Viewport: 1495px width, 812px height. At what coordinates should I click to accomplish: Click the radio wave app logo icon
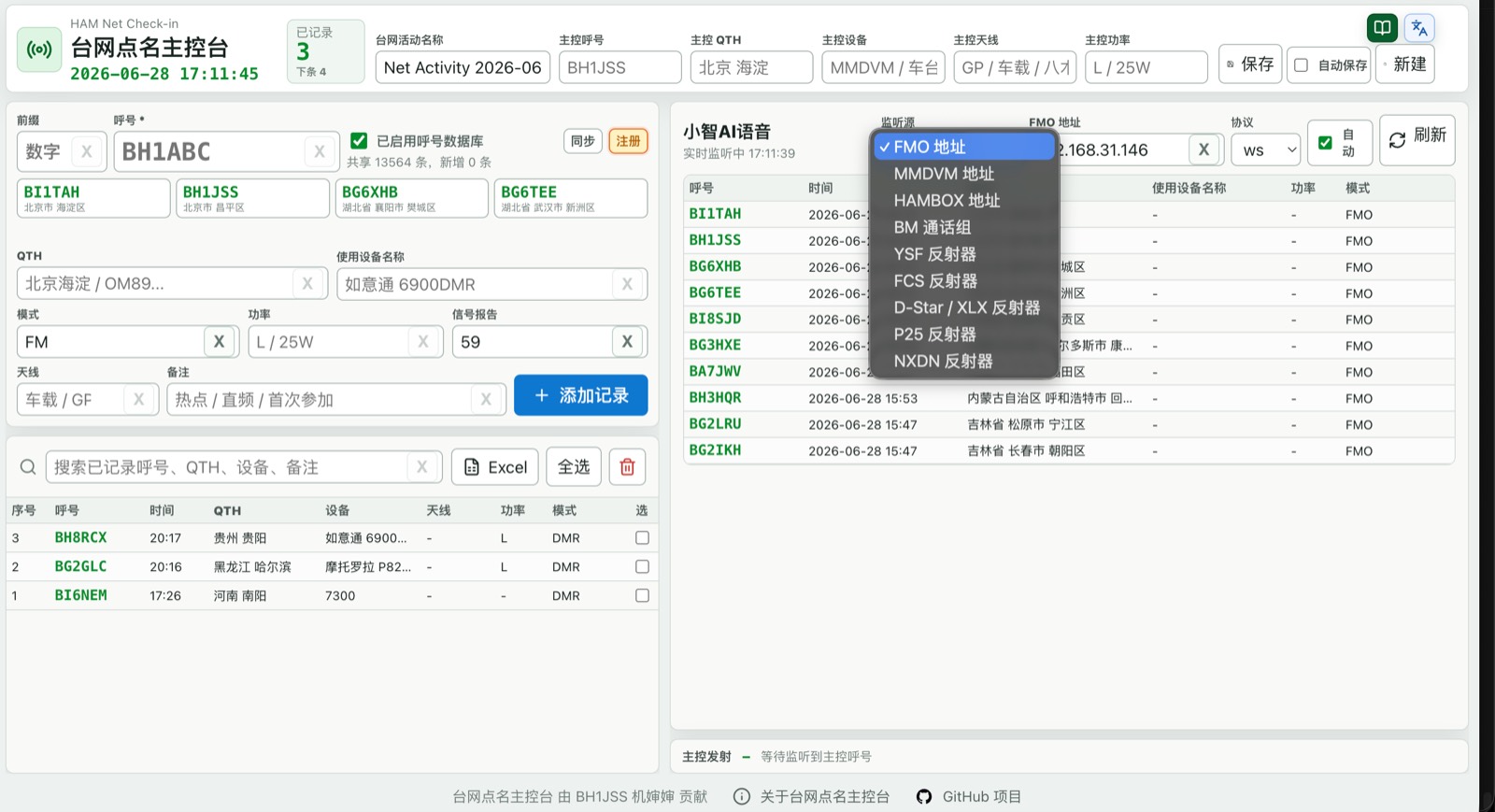pos(39,50)
